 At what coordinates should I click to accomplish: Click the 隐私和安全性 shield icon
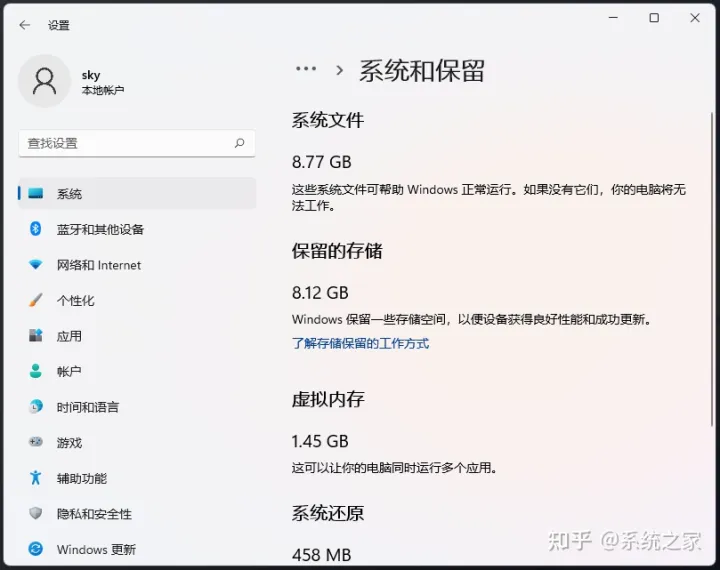35,513
